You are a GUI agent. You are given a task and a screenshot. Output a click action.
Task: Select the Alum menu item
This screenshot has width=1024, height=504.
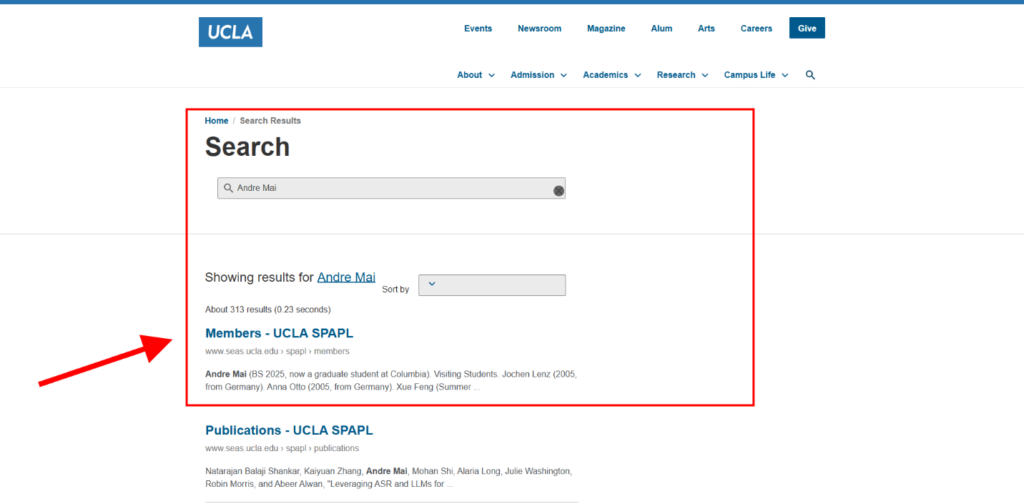click(662, 29)
